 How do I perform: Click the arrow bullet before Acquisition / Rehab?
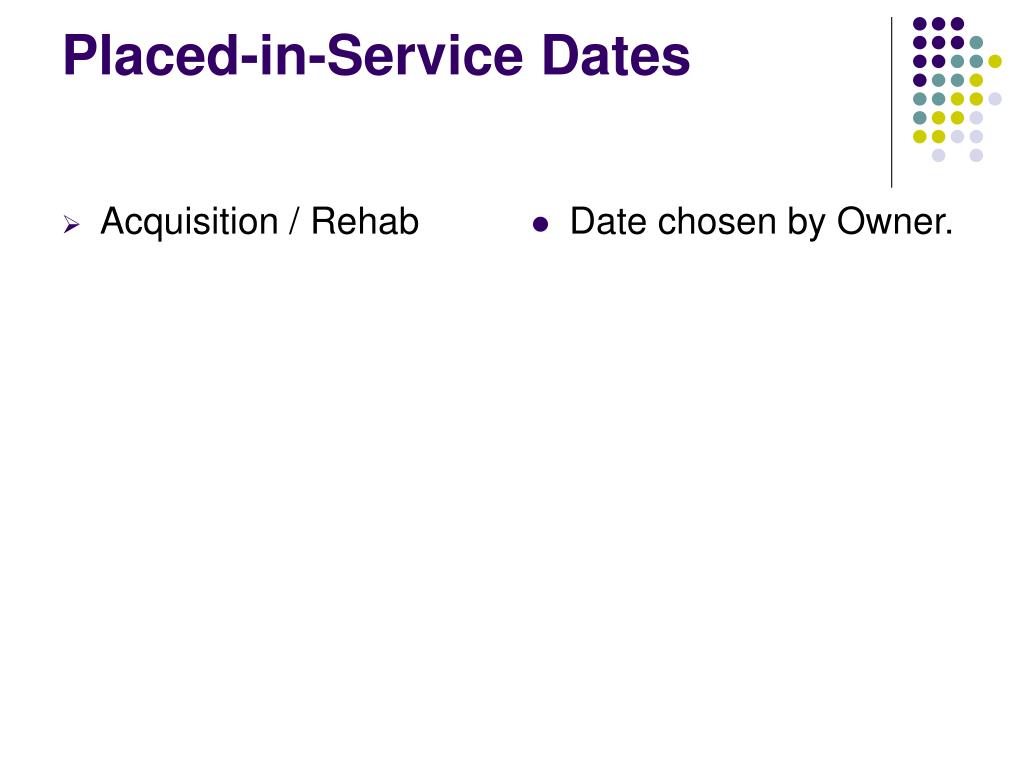(x=71, y=225)
